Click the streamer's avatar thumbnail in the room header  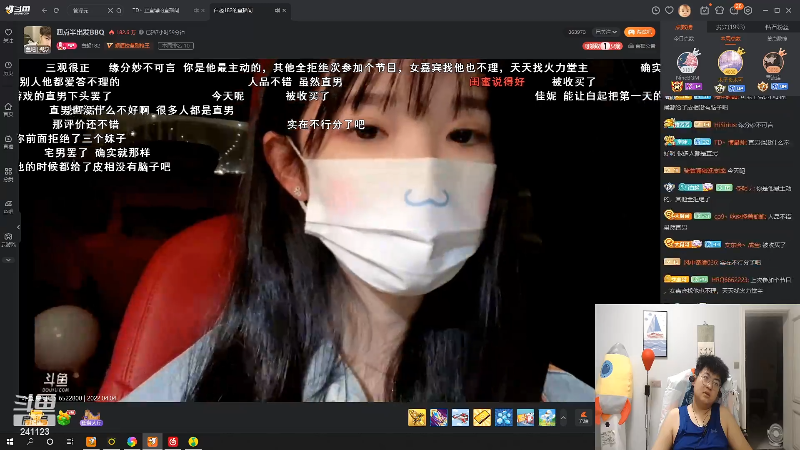pyautogui.click(x=37, y=40)
